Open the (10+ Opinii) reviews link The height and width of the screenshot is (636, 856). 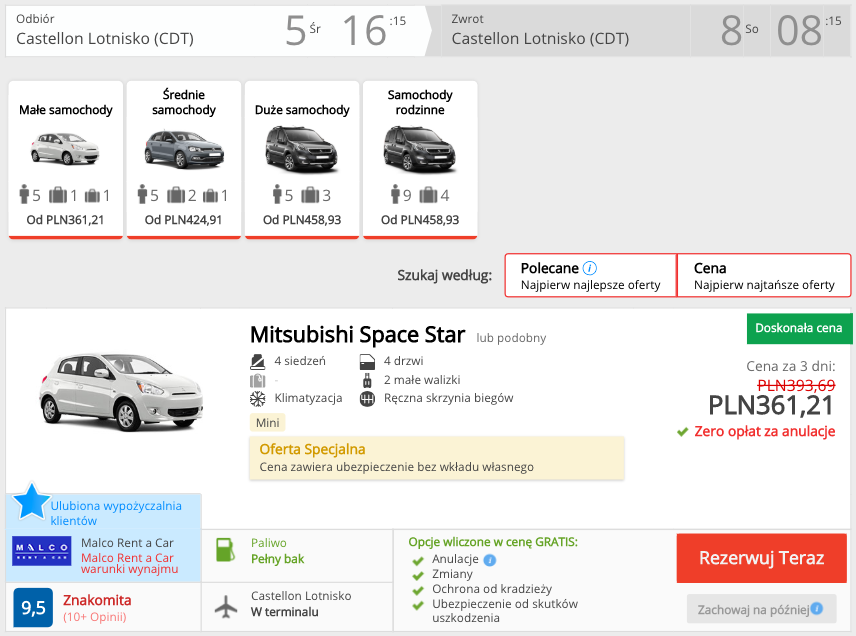click(95, 617)
